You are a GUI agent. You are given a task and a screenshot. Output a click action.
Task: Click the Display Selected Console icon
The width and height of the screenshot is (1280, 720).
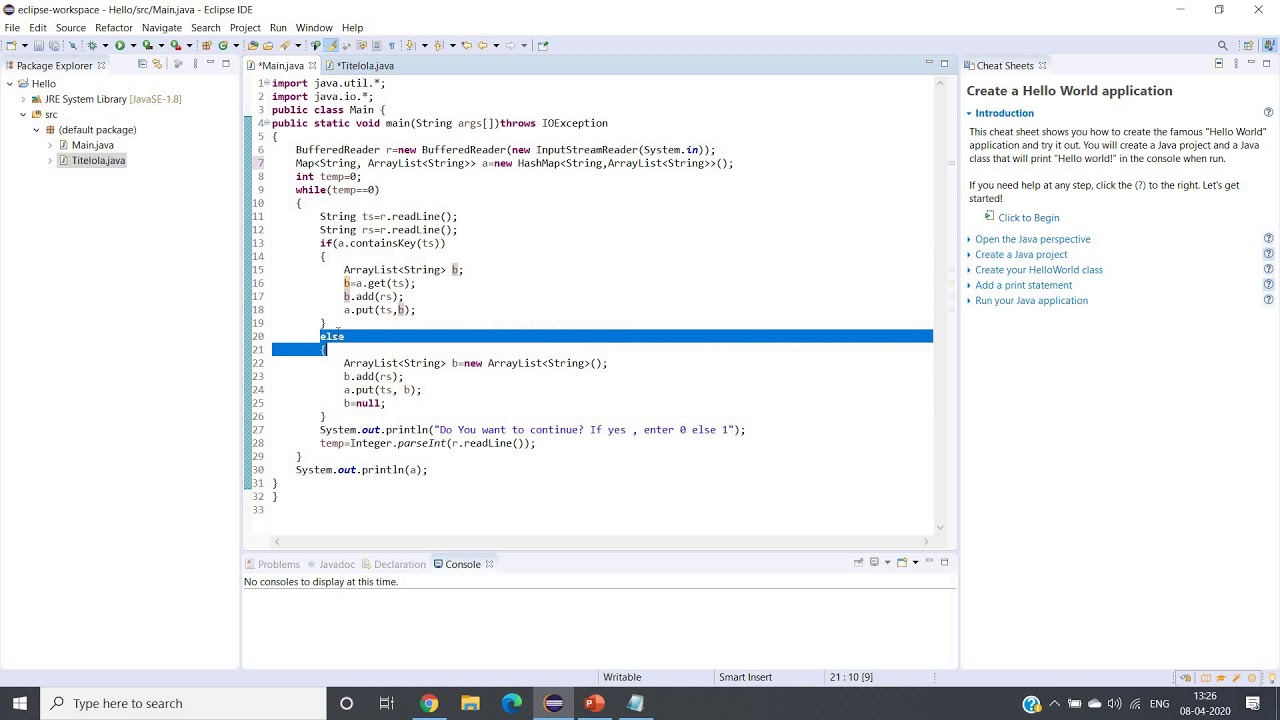874,563
